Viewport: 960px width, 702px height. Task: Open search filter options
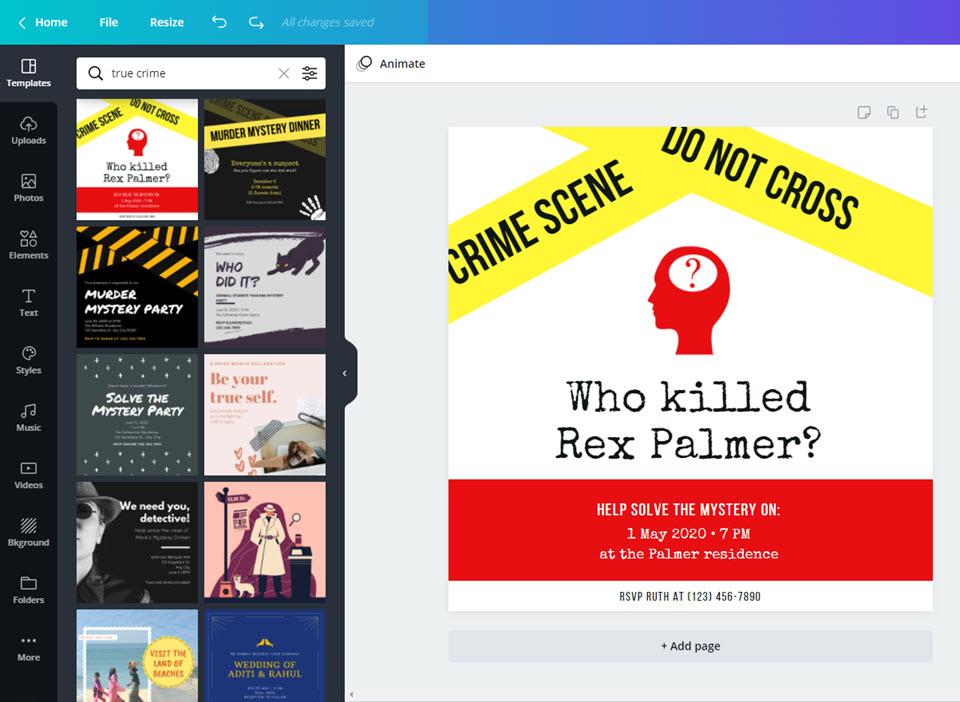[x=309, y=73]
